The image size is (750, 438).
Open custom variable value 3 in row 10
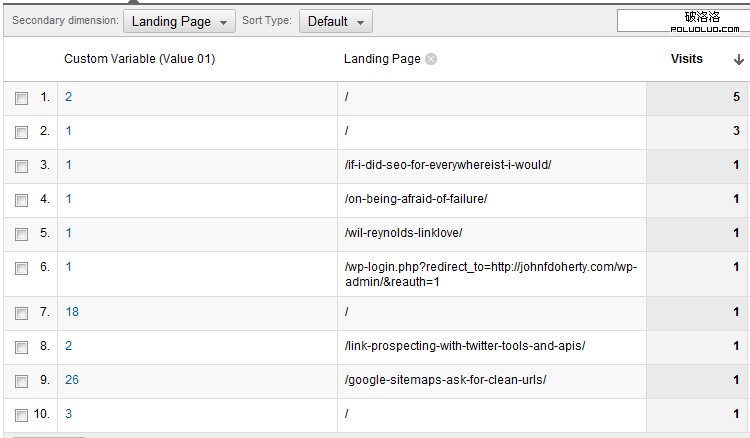tap(69, 414)
